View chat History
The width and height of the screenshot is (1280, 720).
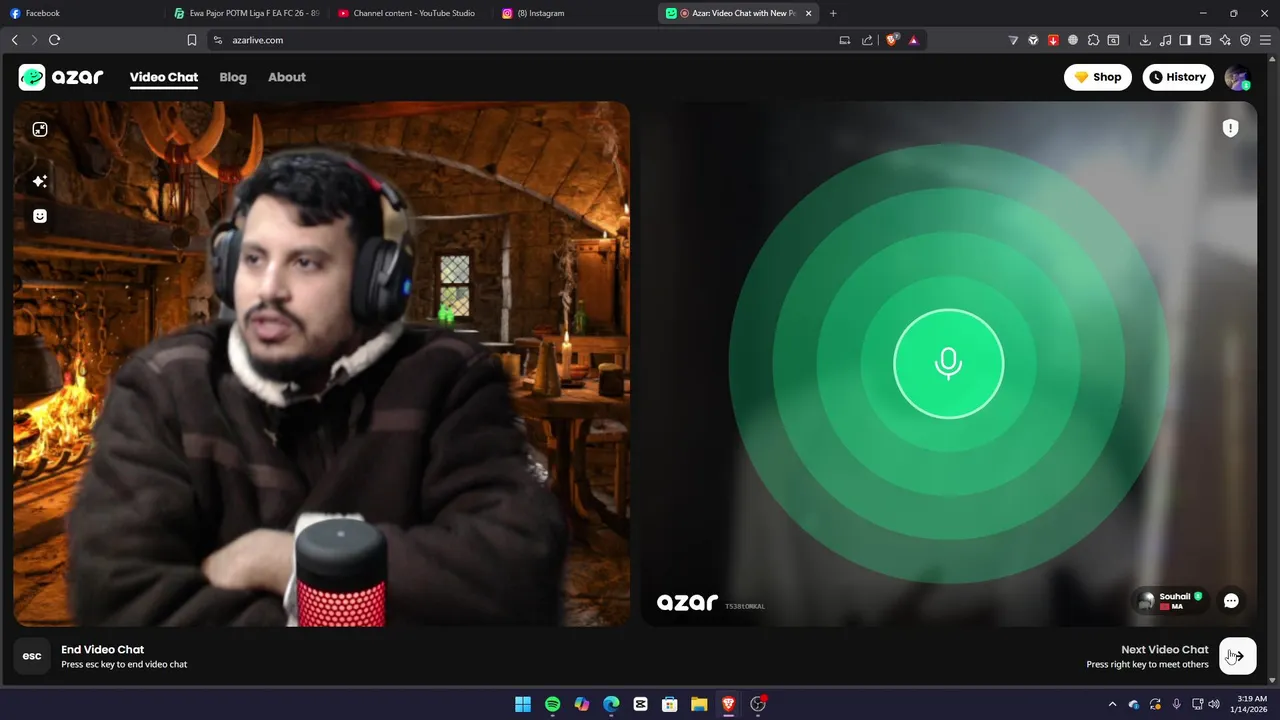tap(1177, 77)
